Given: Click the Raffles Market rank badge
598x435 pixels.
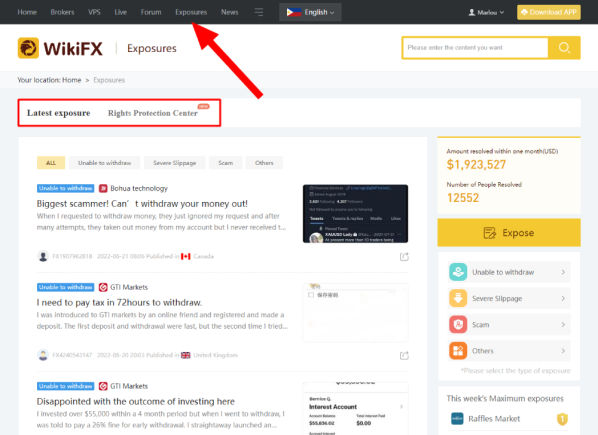Looking at the screenshot, I should tap(562, 419).
